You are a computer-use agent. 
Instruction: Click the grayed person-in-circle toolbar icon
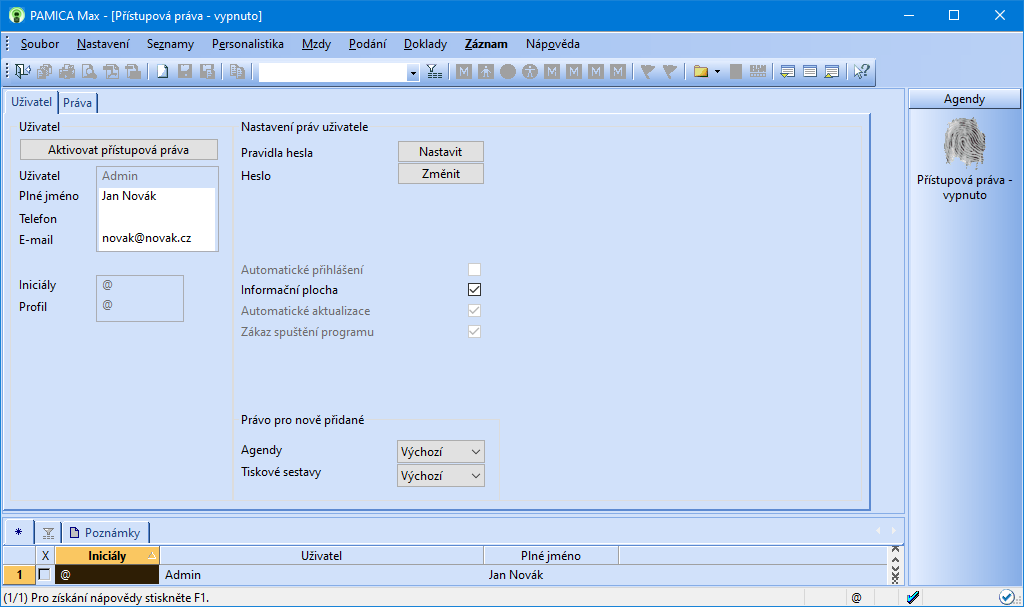coord(530,71)
